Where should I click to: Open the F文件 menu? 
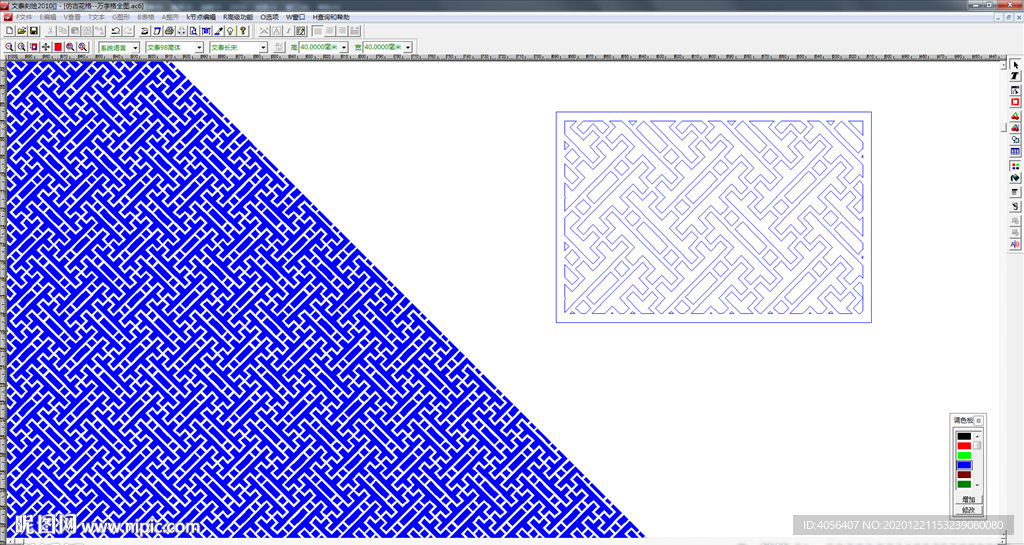coord(24,17)
